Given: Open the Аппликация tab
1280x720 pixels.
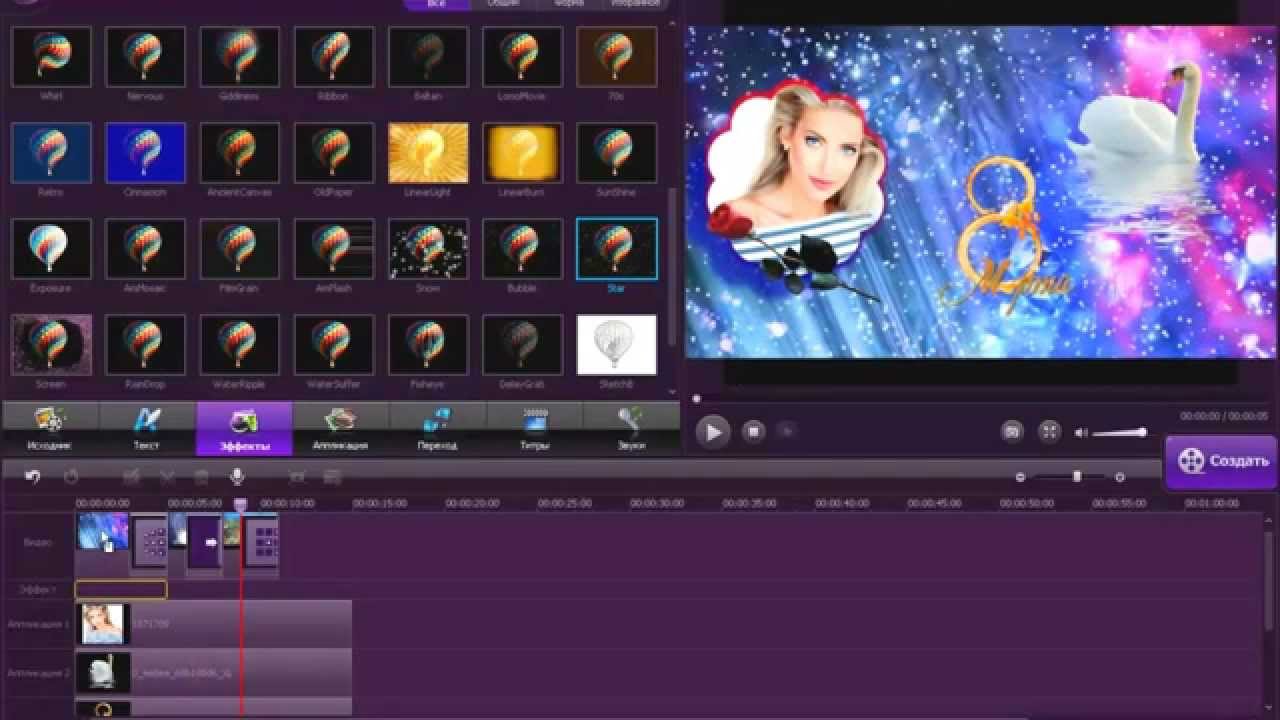Looking at the screenshot, I should pos(341,428).
